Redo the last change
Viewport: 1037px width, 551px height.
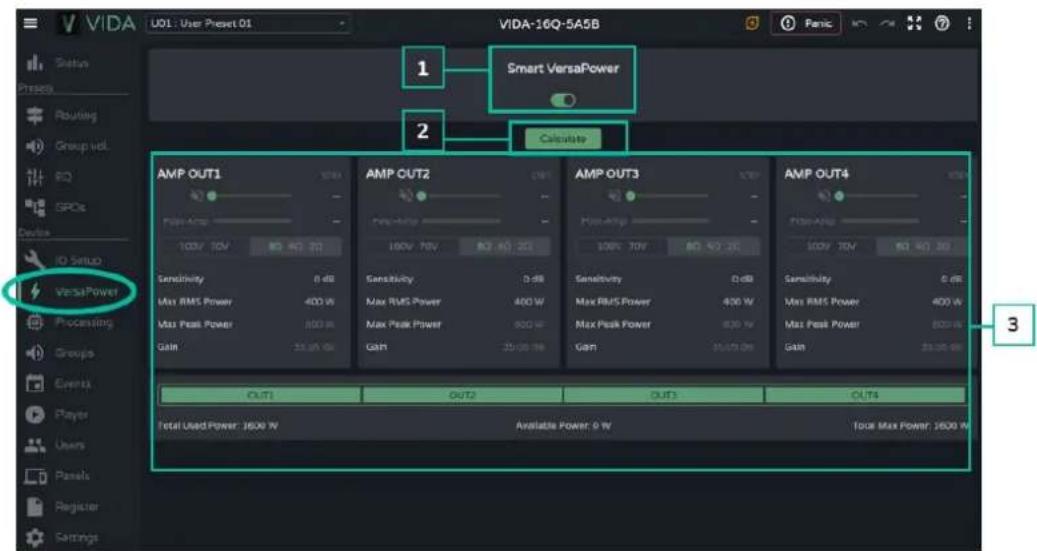tap(886, 24)
